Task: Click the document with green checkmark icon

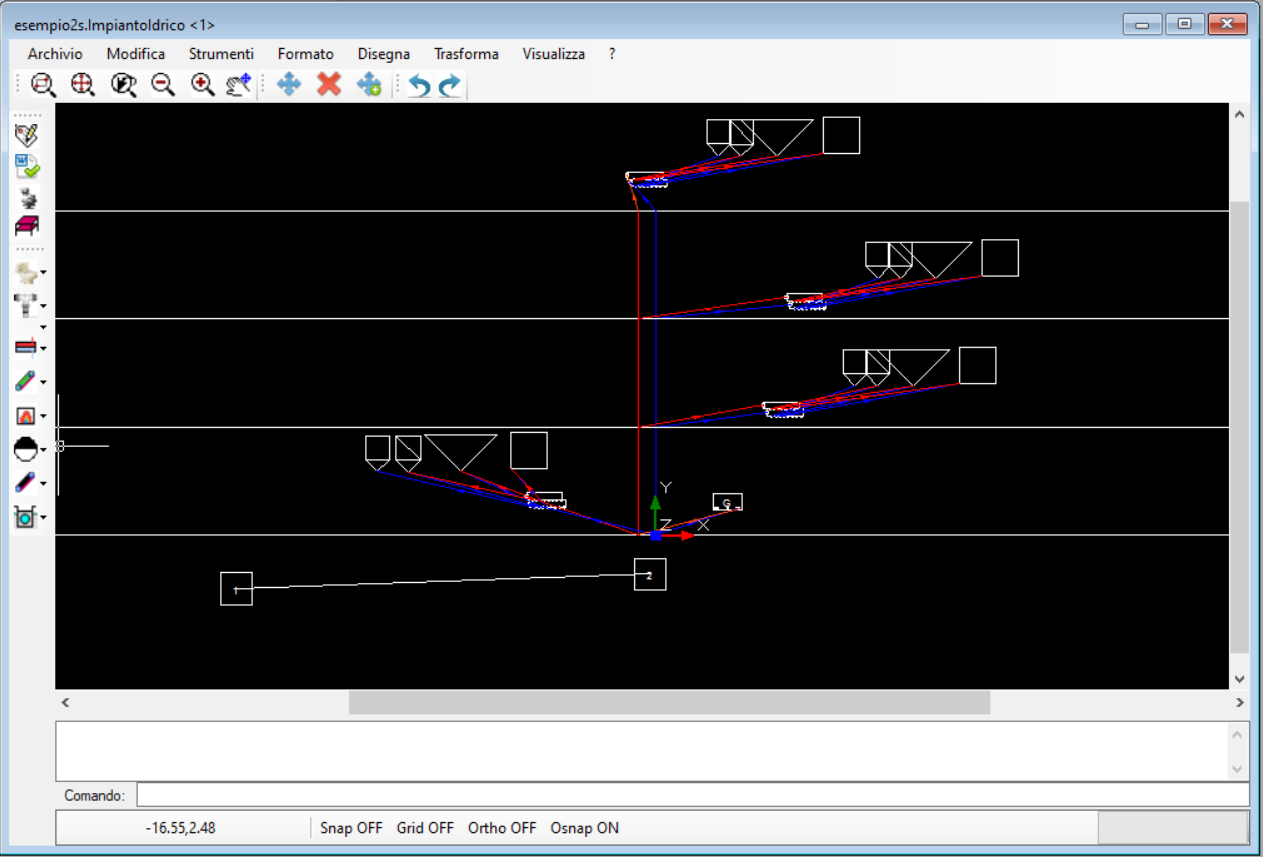Action: 27,166
